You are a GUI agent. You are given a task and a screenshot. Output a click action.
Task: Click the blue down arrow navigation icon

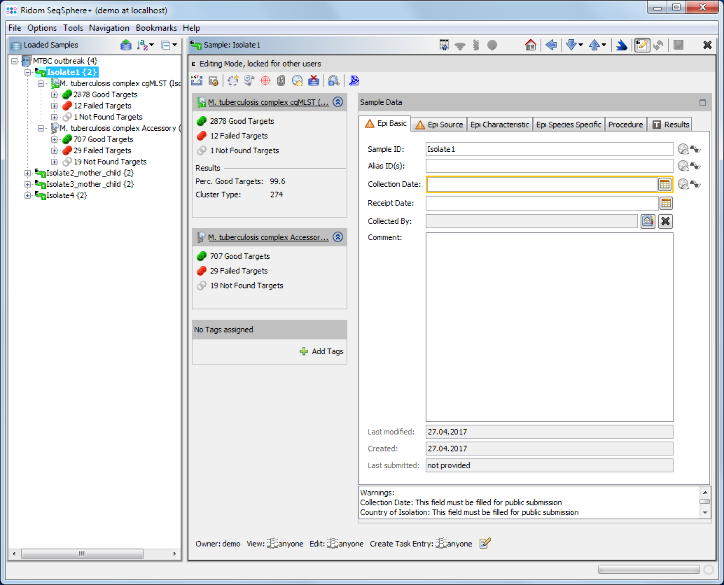click(x=571, y=45)
